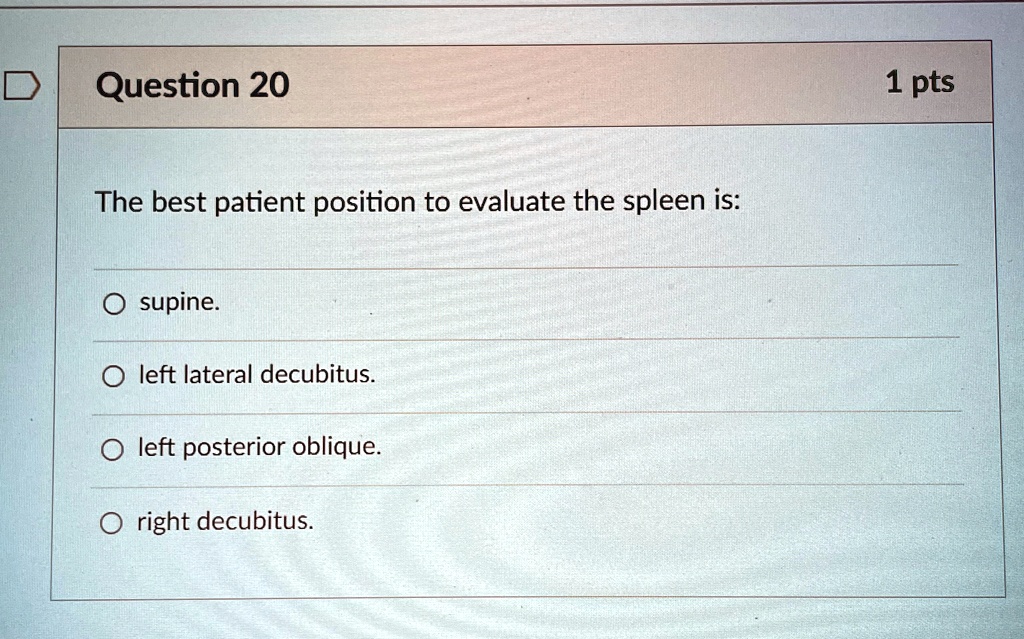
Task: Click the left lateral decubitus label text
Action: click(257, 375)
